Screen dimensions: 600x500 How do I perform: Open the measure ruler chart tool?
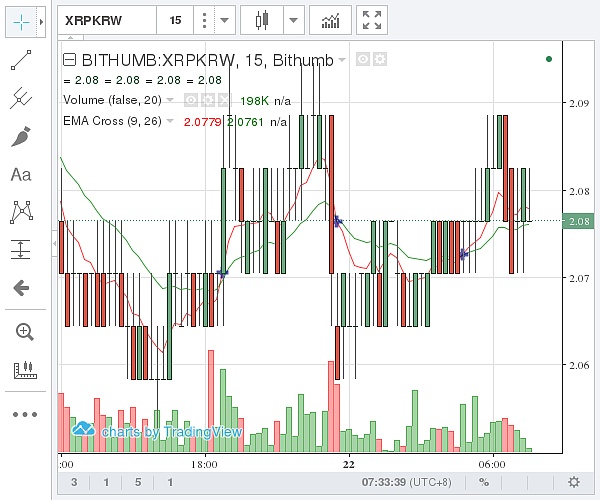click(25, 370)
